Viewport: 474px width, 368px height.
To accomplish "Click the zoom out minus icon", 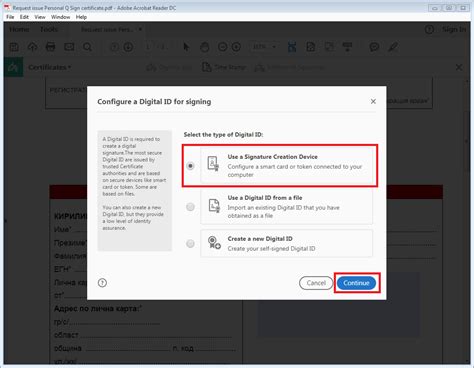I will [222, 47].
